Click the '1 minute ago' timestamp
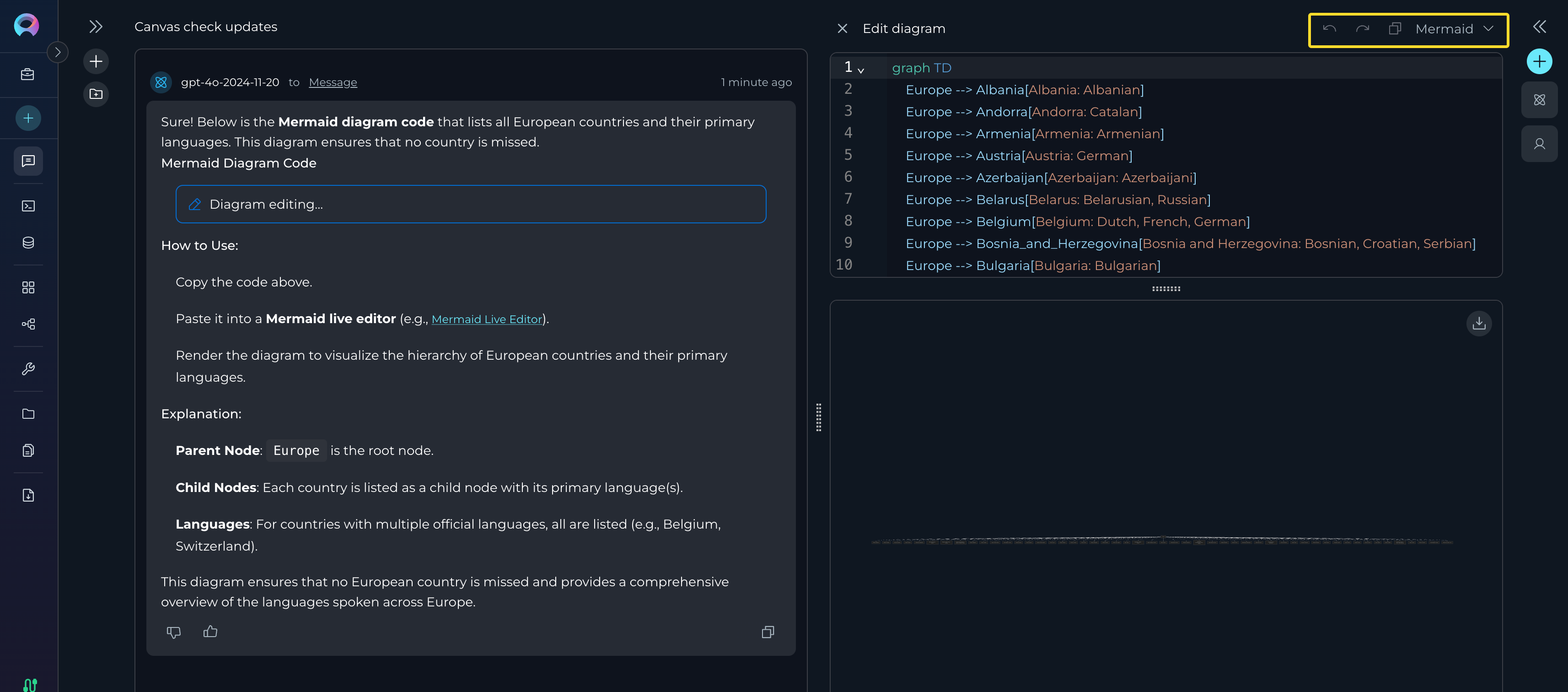 click(756, 82)
